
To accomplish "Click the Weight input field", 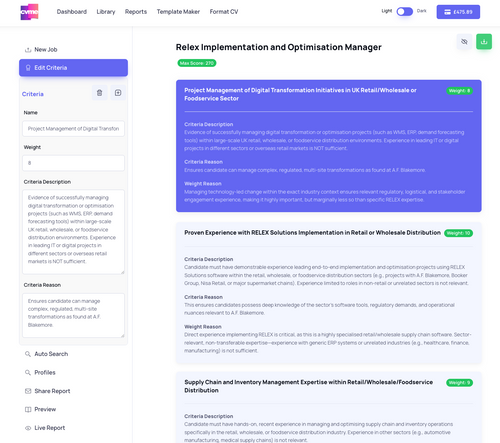I will coord(73,163).
